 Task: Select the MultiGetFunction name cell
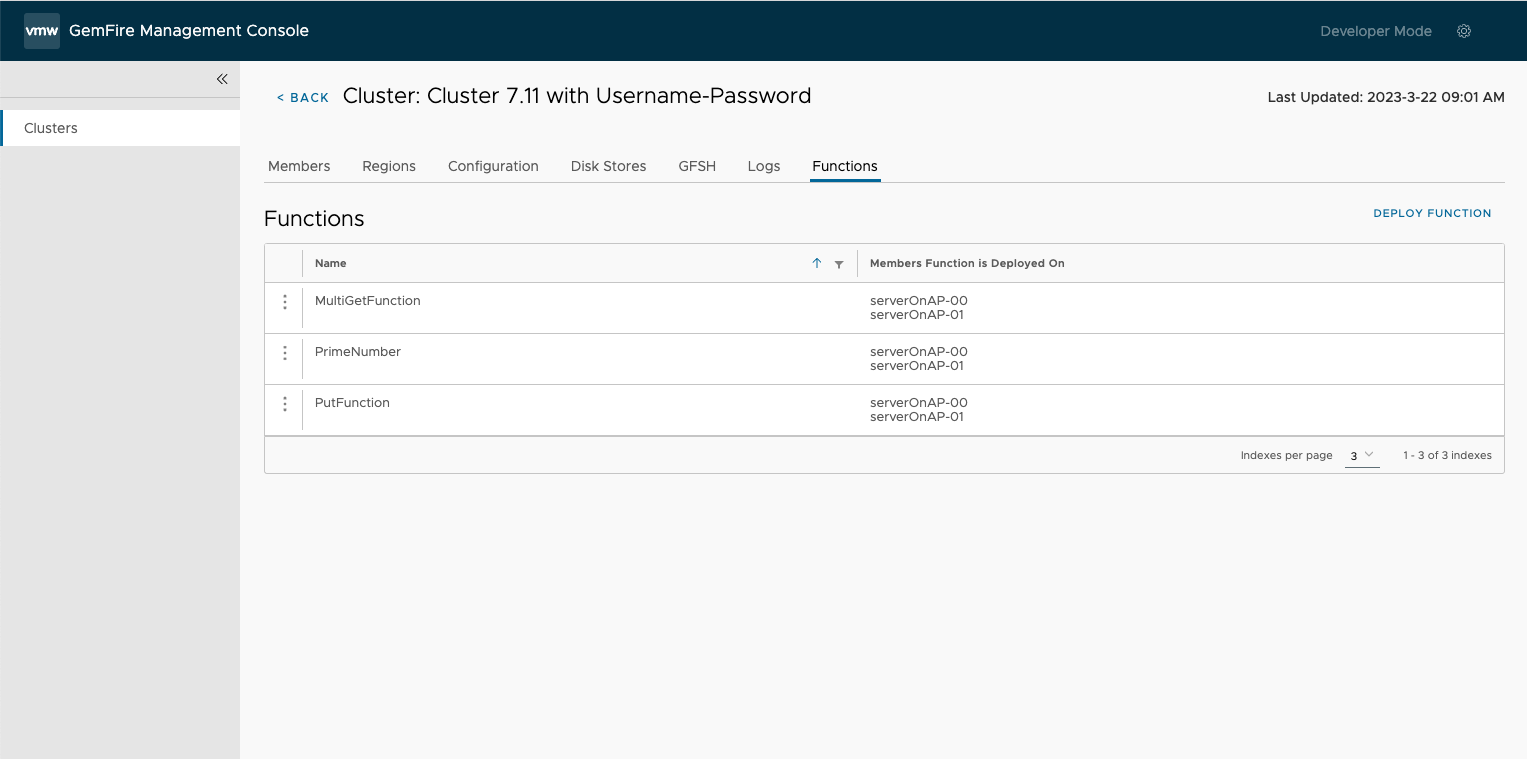point(368,300)
